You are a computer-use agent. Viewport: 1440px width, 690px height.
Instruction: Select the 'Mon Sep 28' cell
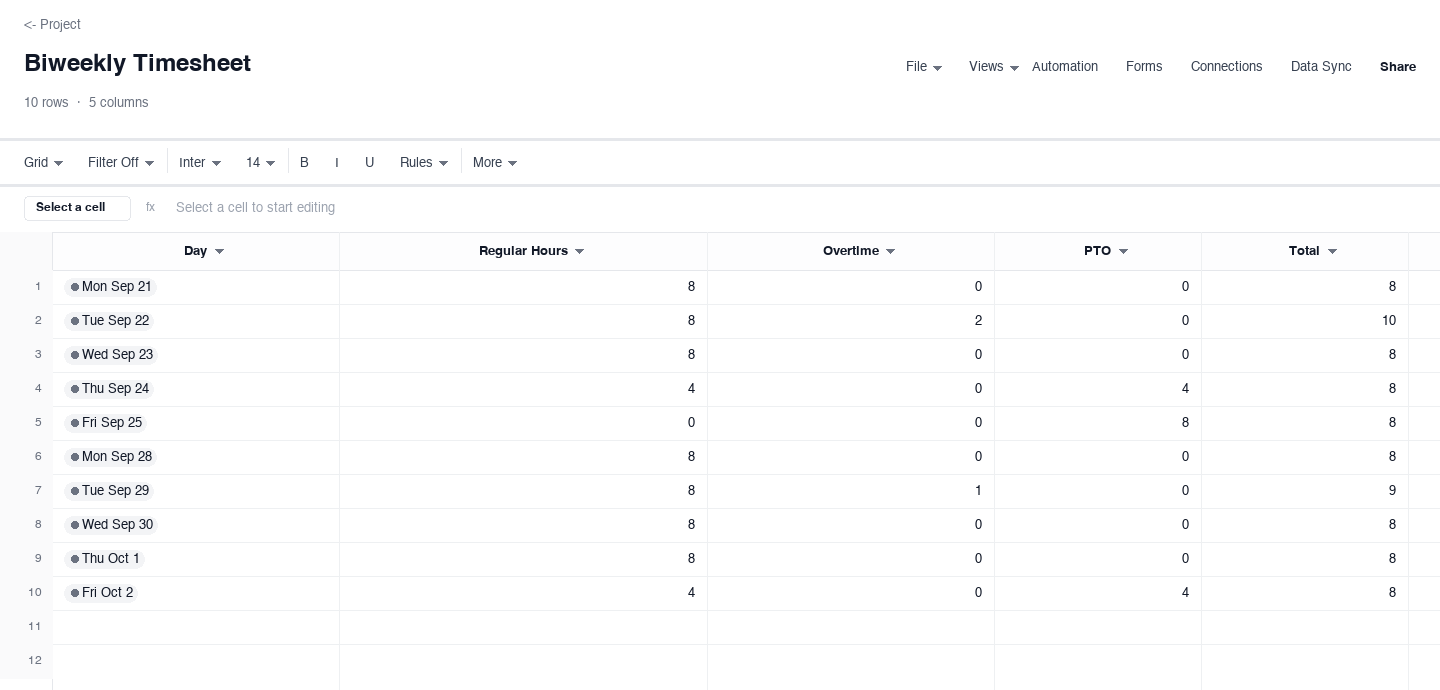[196, 457]
